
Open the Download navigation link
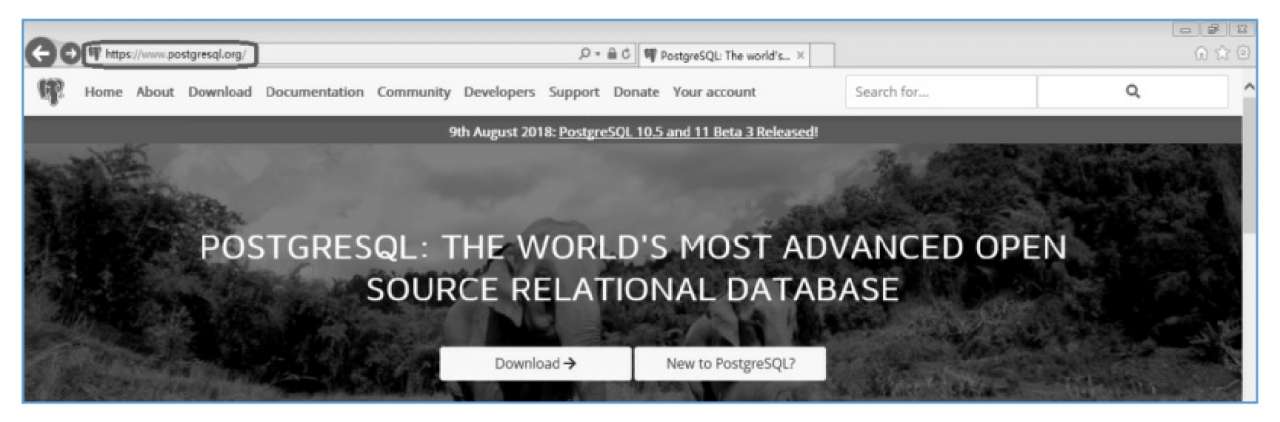pos(220,92)
